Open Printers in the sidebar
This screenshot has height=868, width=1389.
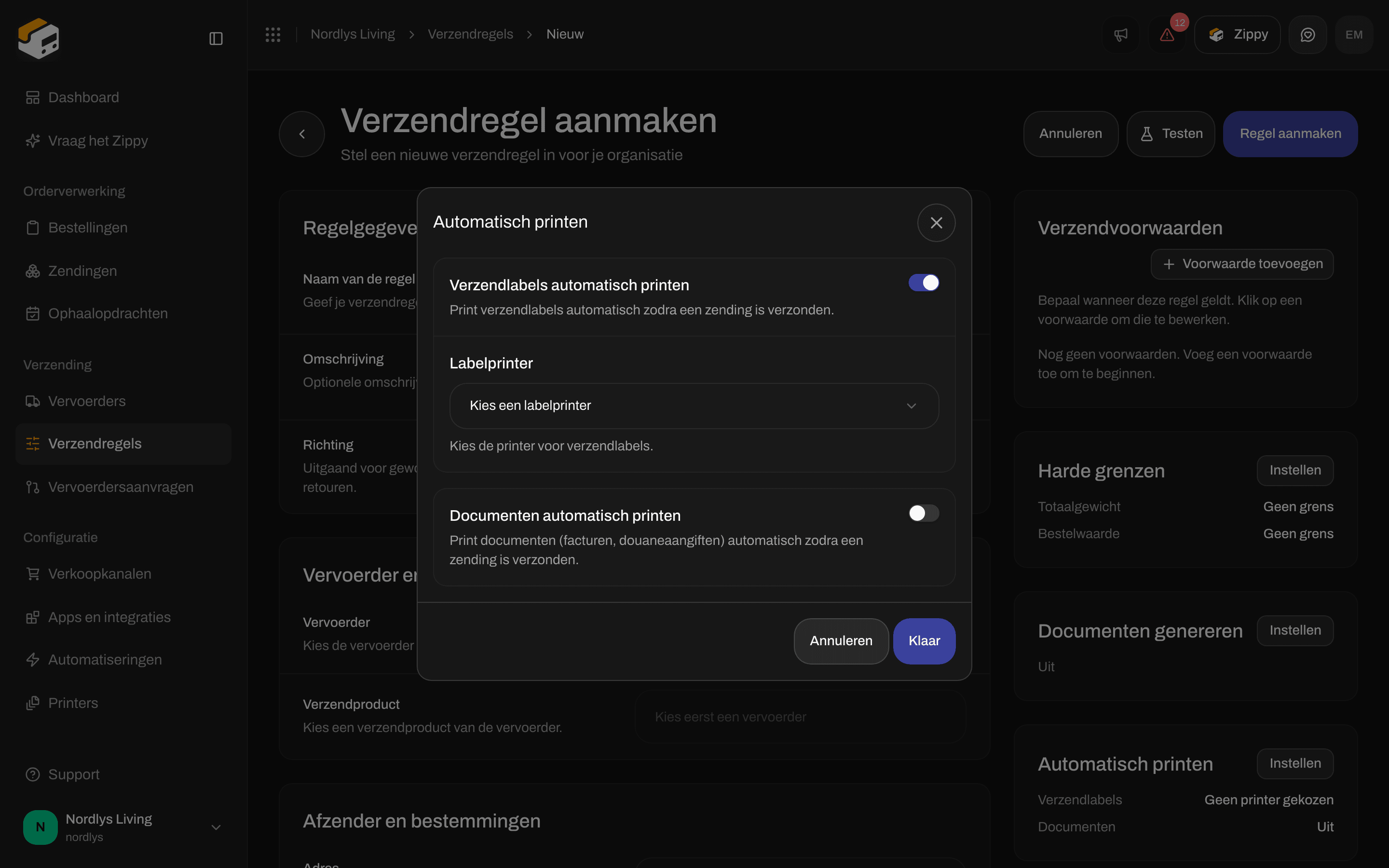[x=123, y=703]
